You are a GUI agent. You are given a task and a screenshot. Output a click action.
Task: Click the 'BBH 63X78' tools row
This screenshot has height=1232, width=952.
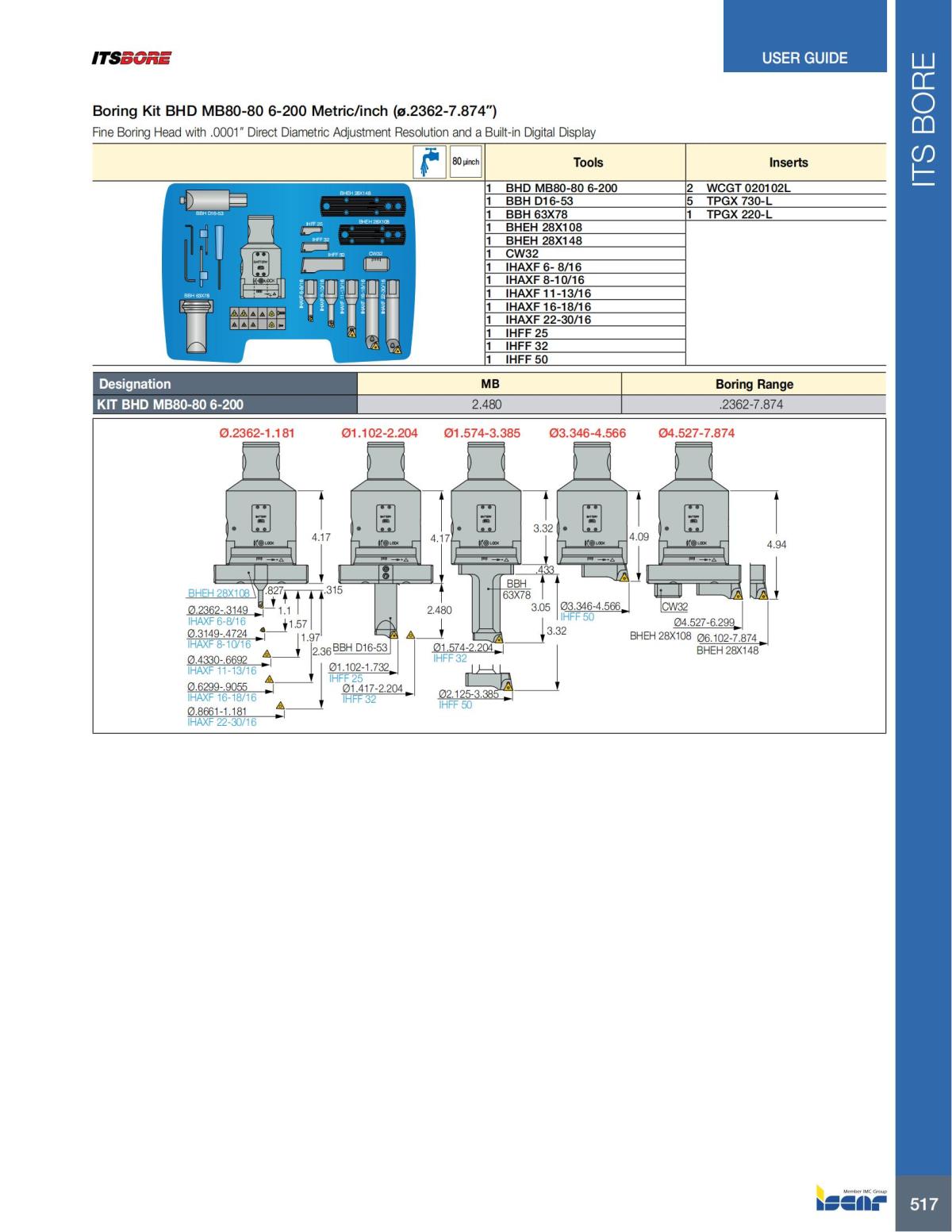[585, 214]
